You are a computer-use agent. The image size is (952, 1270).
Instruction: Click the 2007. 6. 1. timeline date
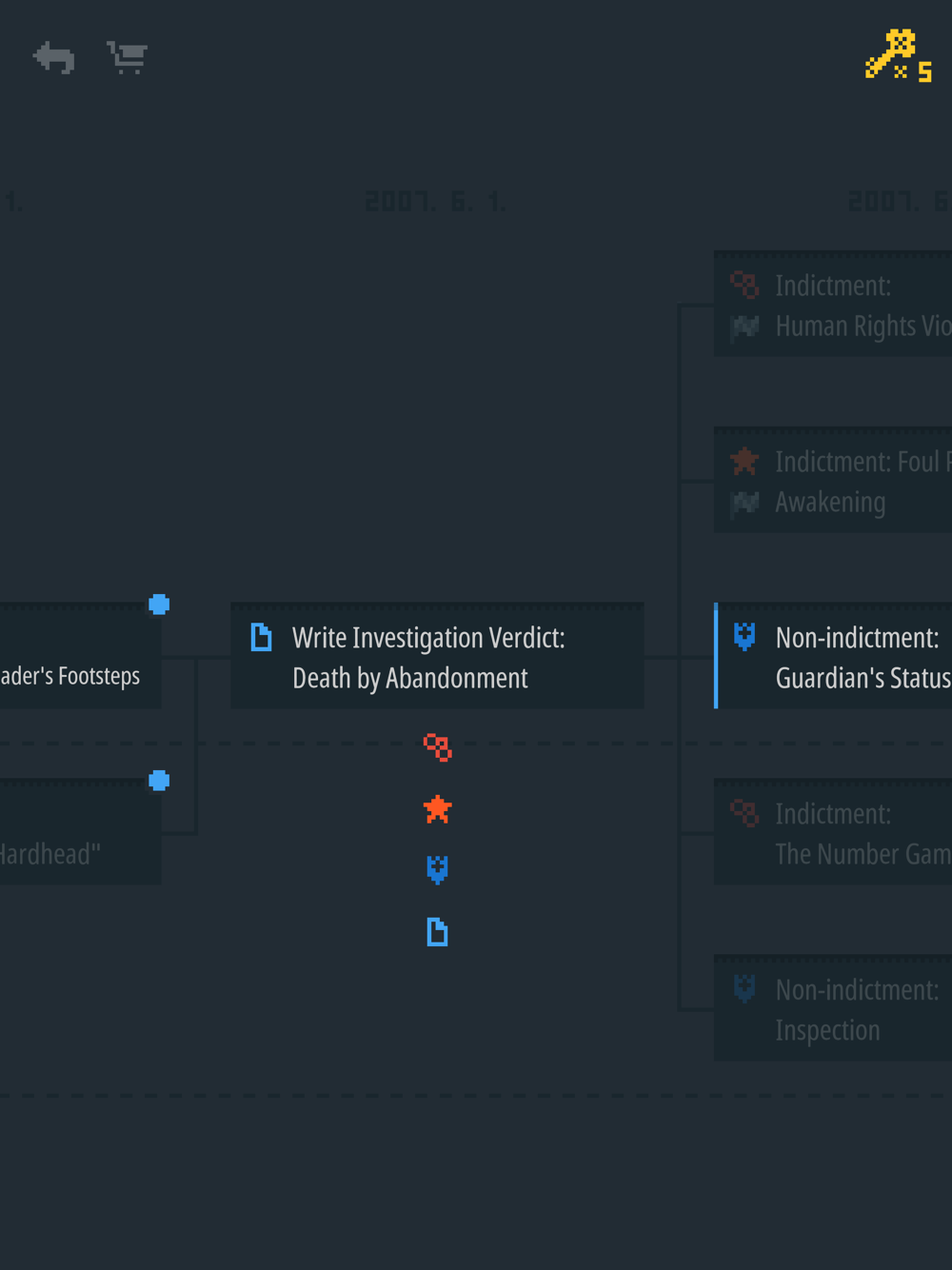coord(436,202)
